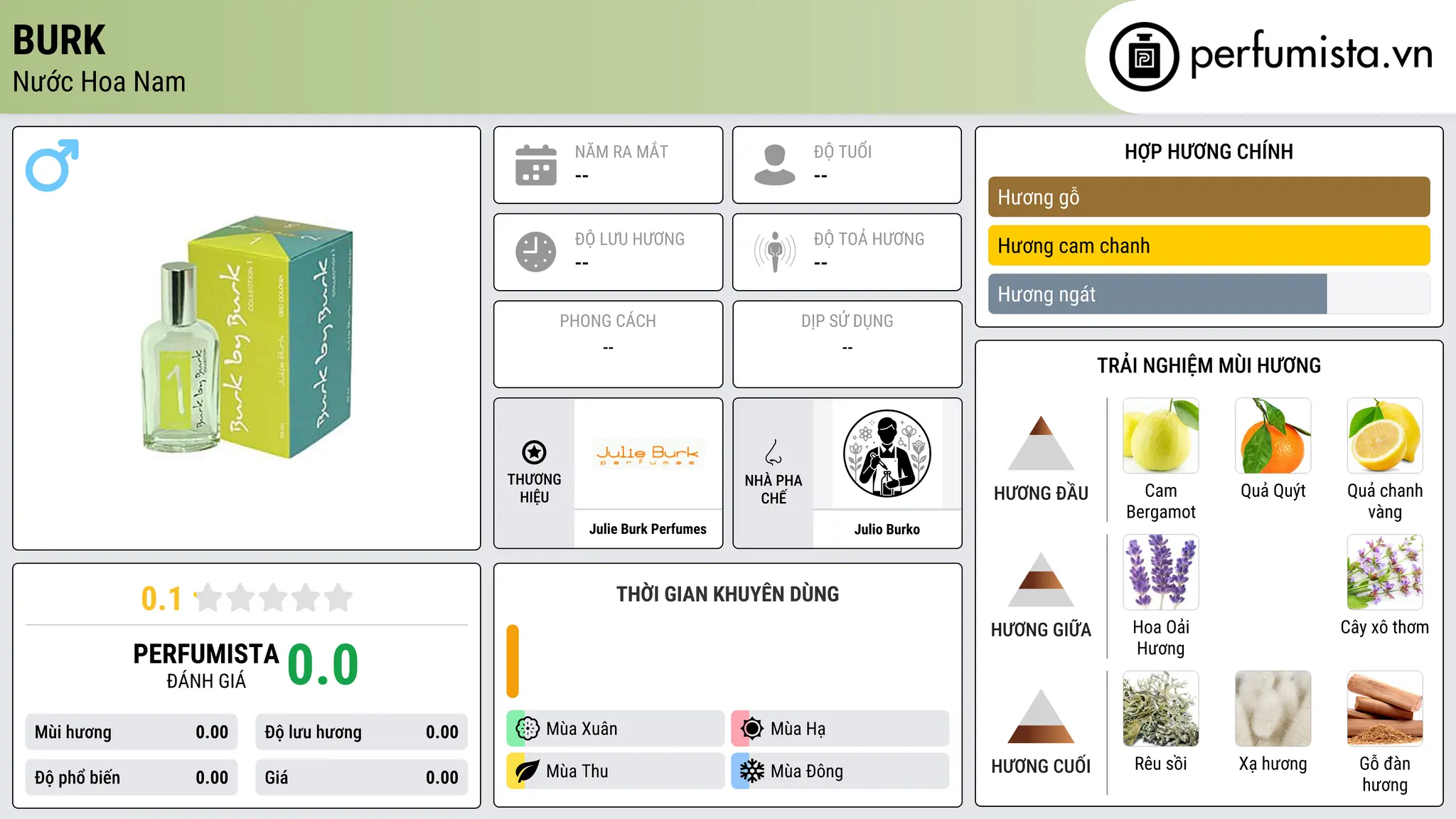The width and height of the screenshot is (1456, 819).
Task: Select the Hương gỗ accord bar
Action: click(1209, 197)
